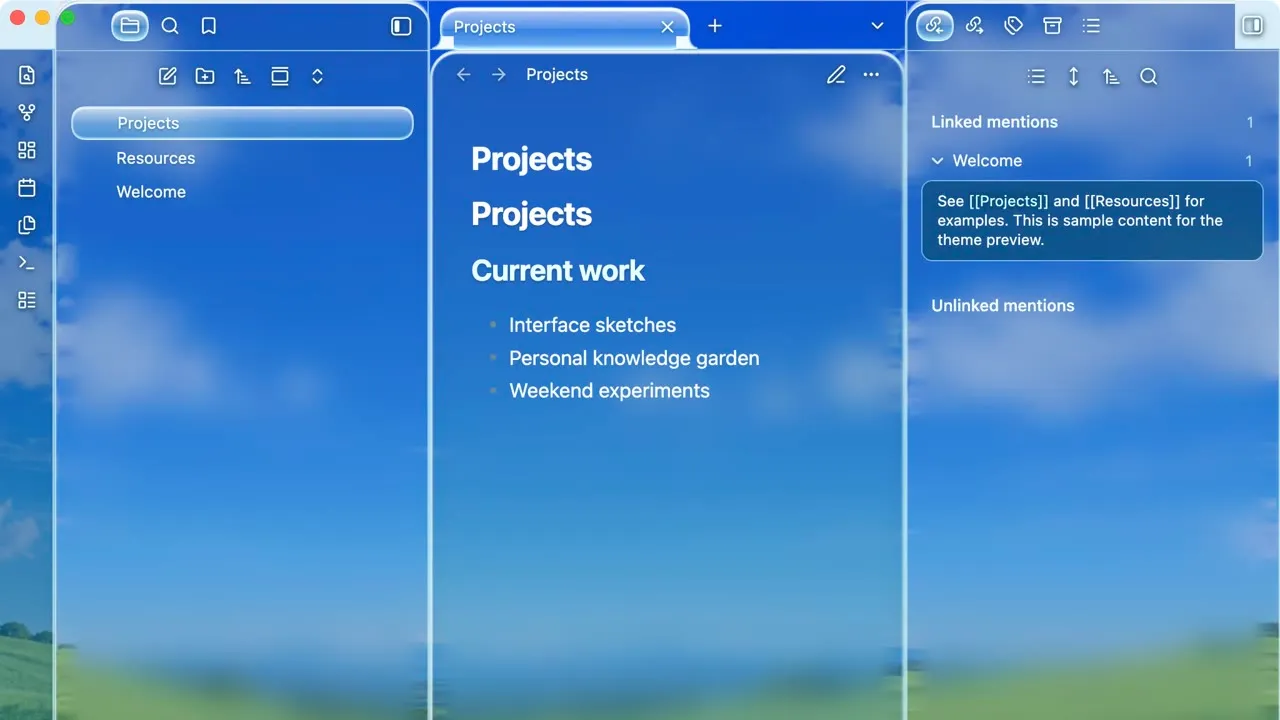Open the tags pane tab
1280x720 pixels.
point(1013,26)
